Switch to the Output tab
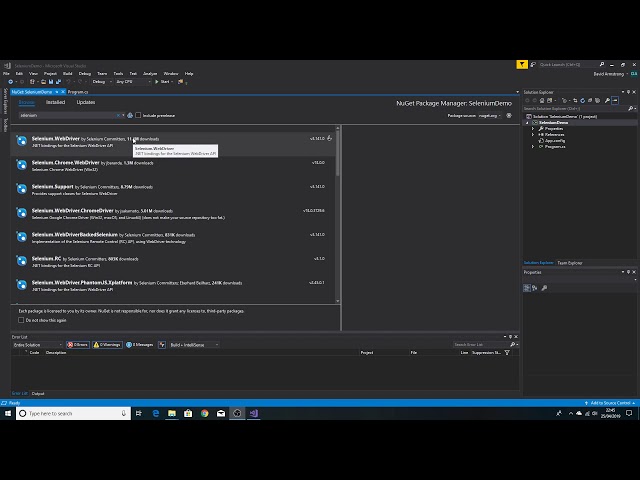This screenshot has width=640, height=480. click(x=38, y=394)
